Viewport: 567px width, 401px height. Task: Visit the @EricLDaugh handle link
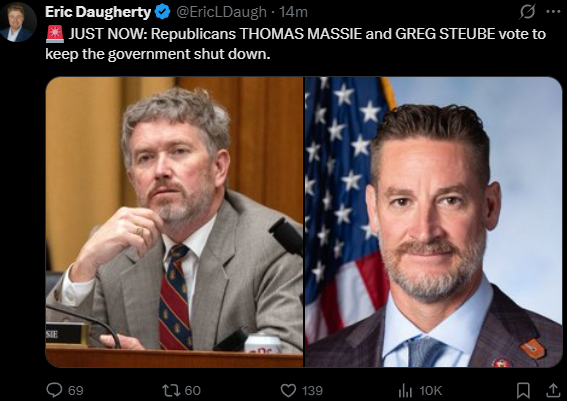point(221,12)
